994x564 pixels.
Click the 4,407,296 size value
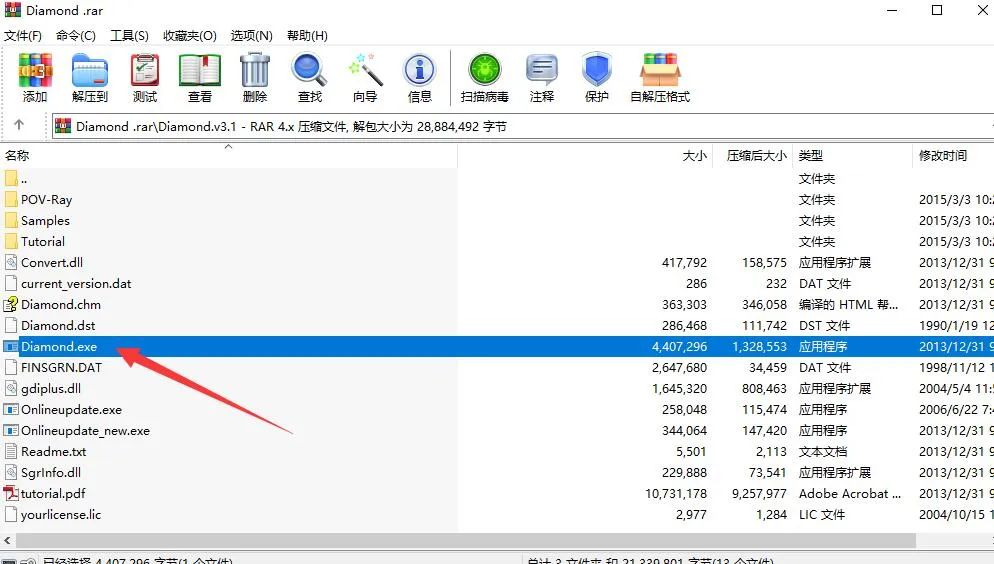680,347
